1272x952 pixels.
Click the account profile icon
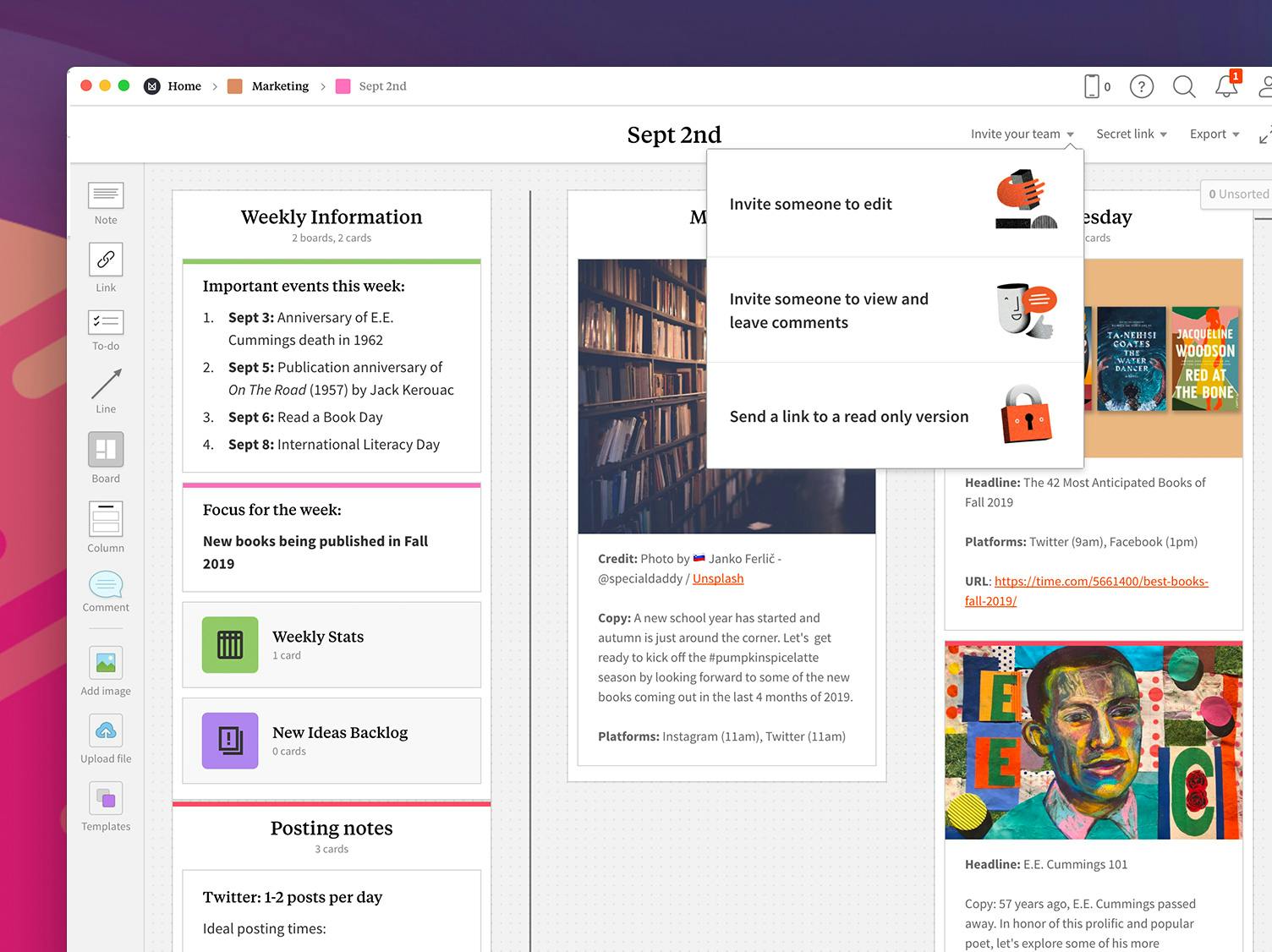(x=1266, y=86)
